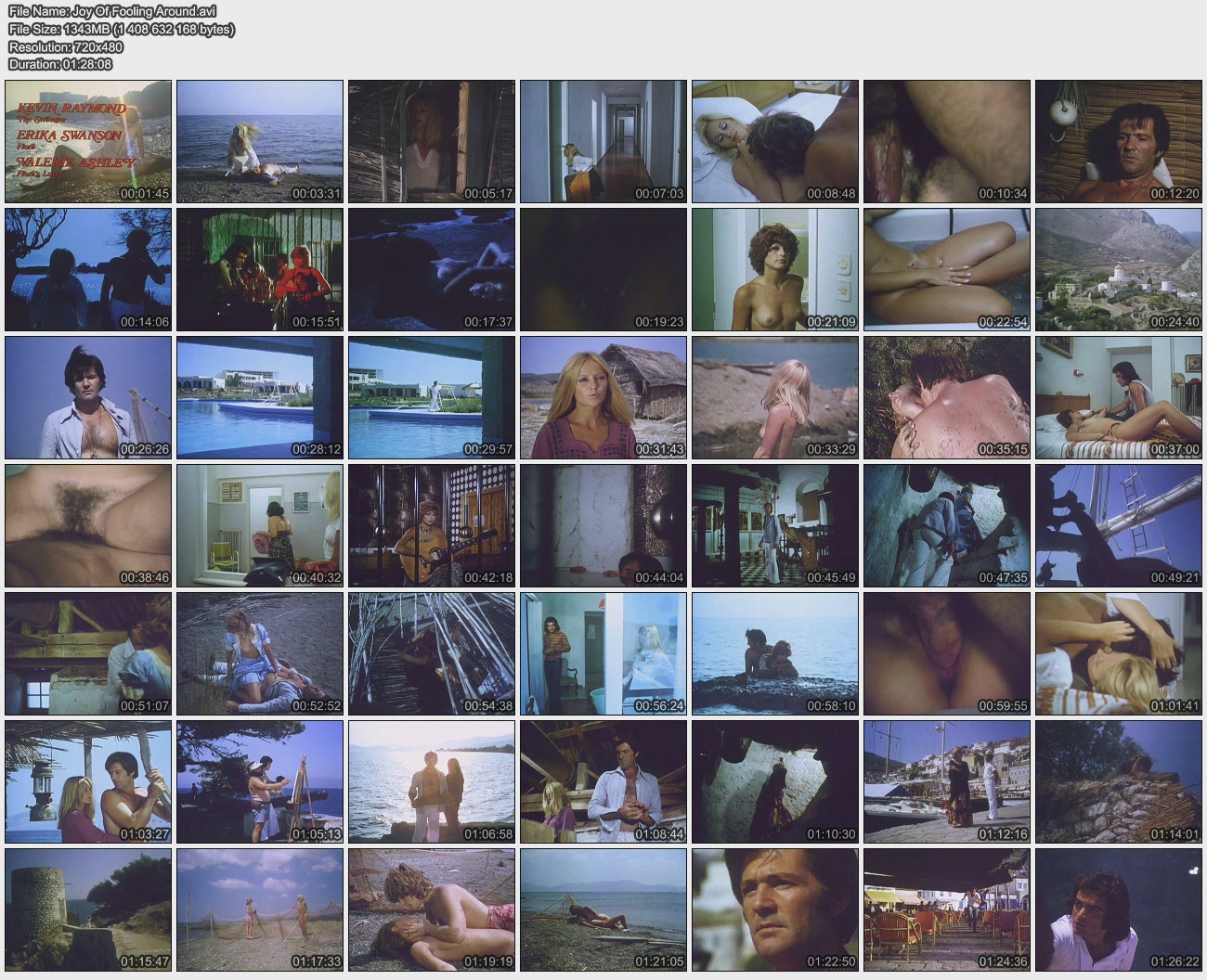The height and width of the screenshot is (980, 1207).
Task: Click the Resolution 720x480 text
Action: [66, 46]
